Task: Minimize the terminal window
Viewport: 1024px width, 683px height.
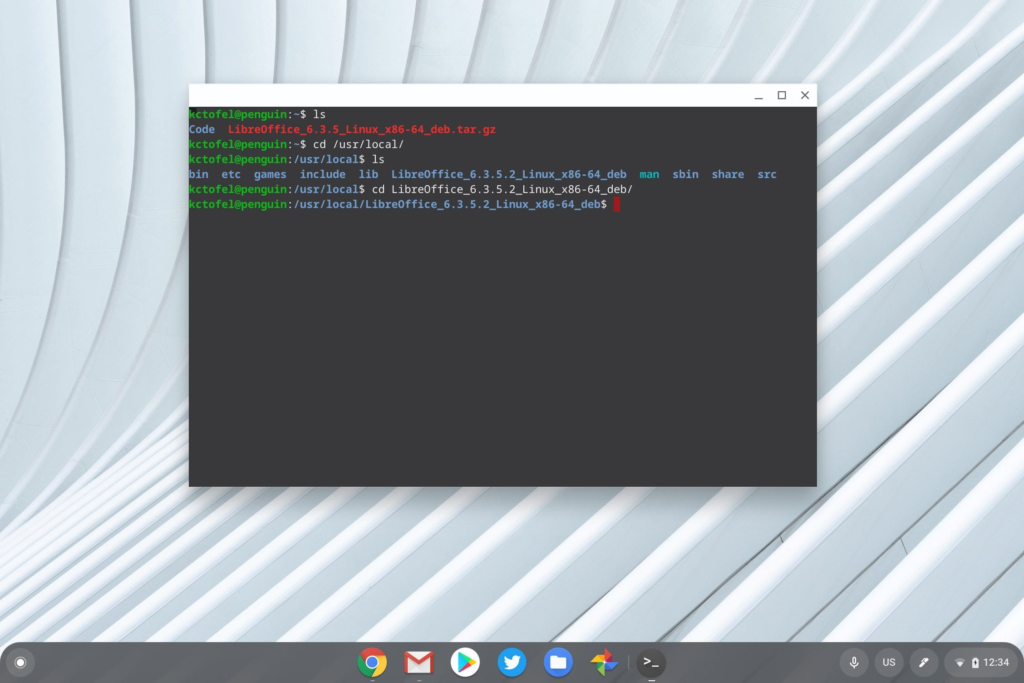Action: click(758, 95)
